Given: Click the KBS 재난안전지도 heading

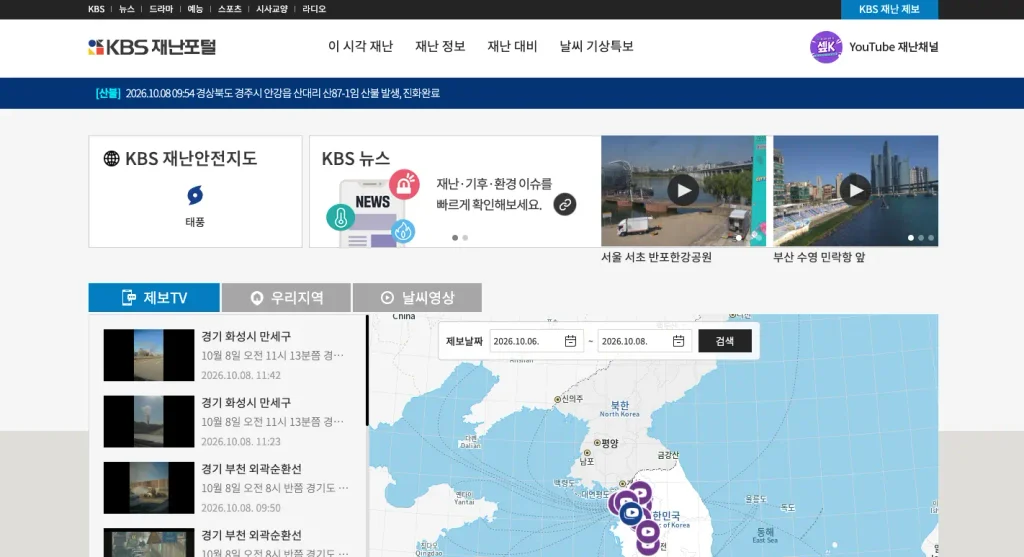Looking at the screenshot, I should pos(191,158).
